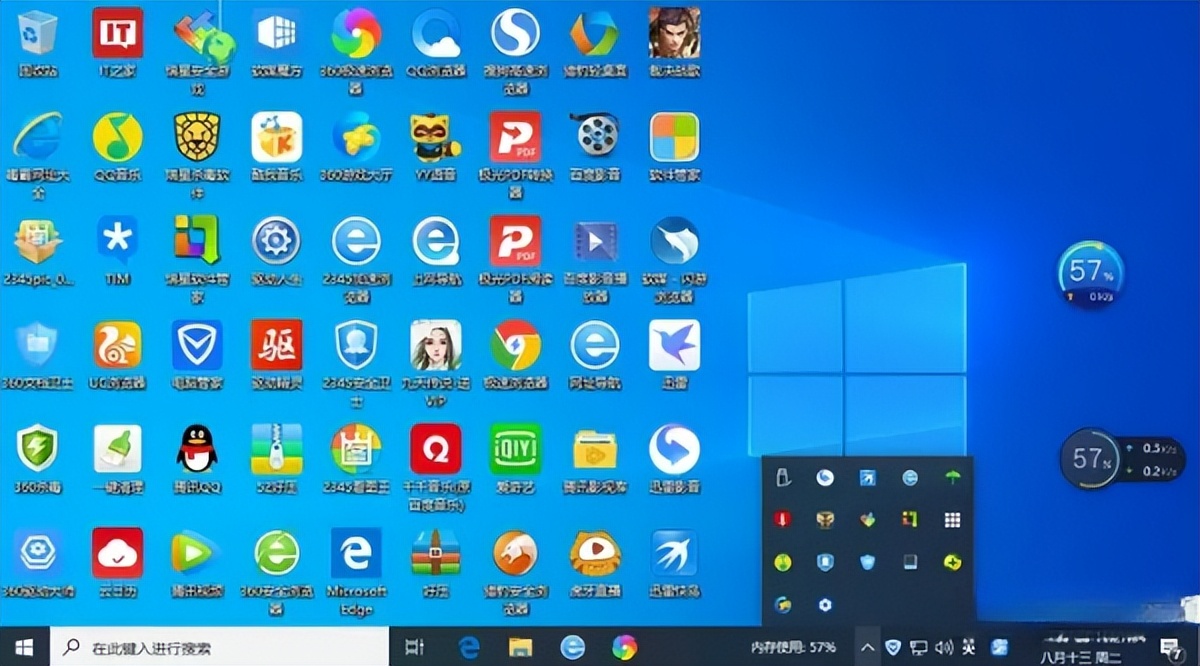The width and height of the screenshot is (1200, 666).
Task: Click the date 八月十三 周二 on taskbar
Action: [1079, 656]
